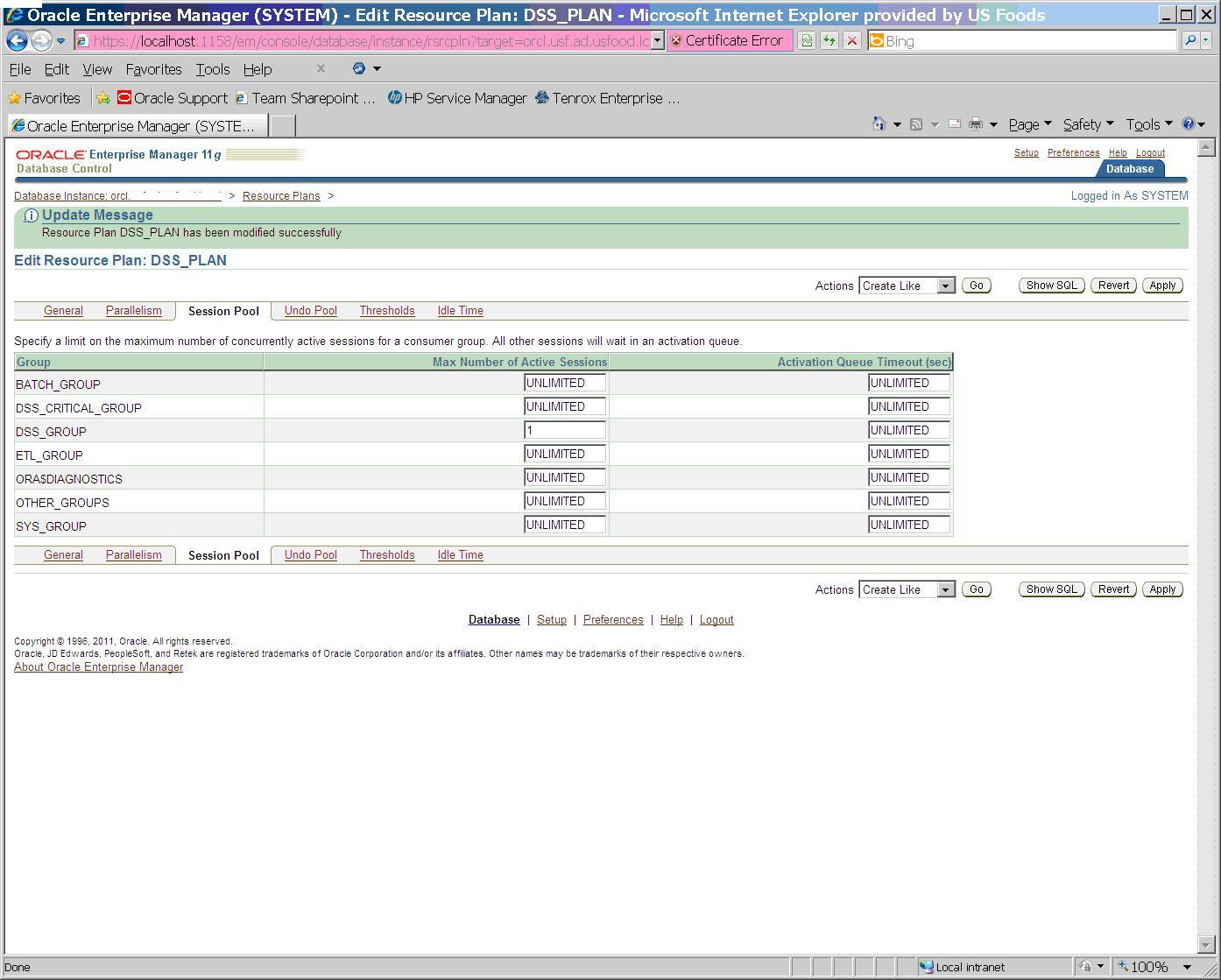The image size is (1221, 980).
Task: Open the search provider dropdown arrow
Action: tap(1206, 41)
